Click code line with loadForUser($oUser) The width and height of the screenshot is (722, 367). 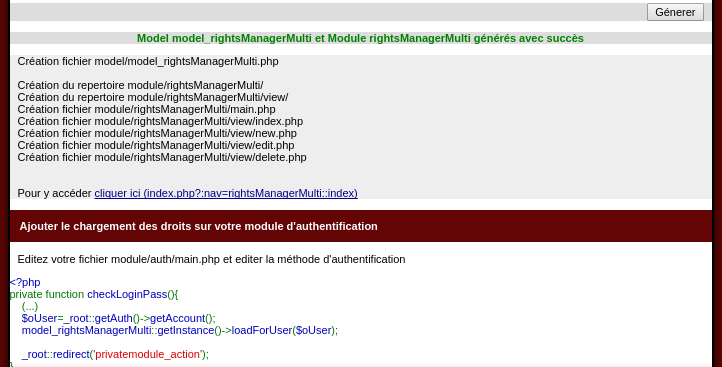click(x=180, y=330)
